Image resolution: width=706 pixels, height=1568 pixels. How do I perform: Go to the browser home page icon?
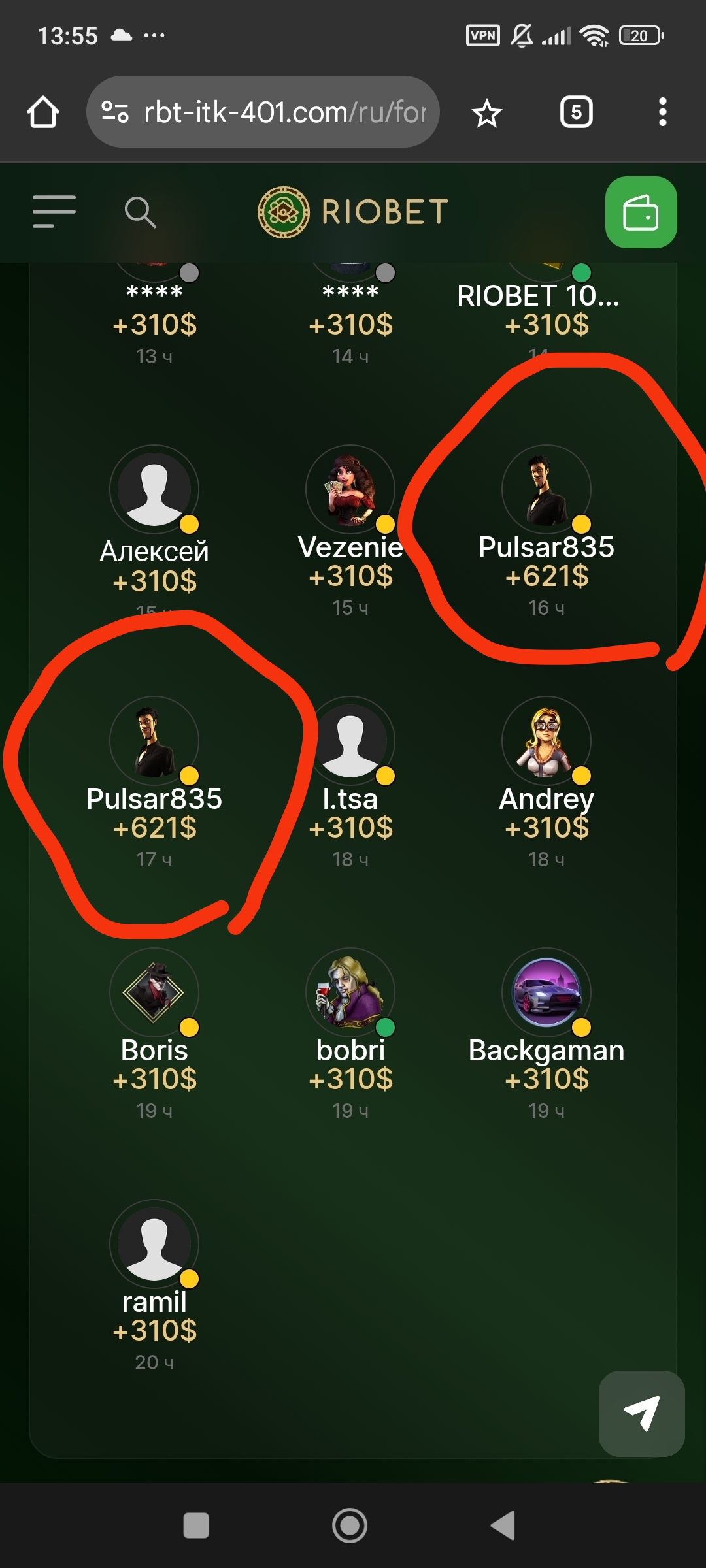click(x=43, y=112)
